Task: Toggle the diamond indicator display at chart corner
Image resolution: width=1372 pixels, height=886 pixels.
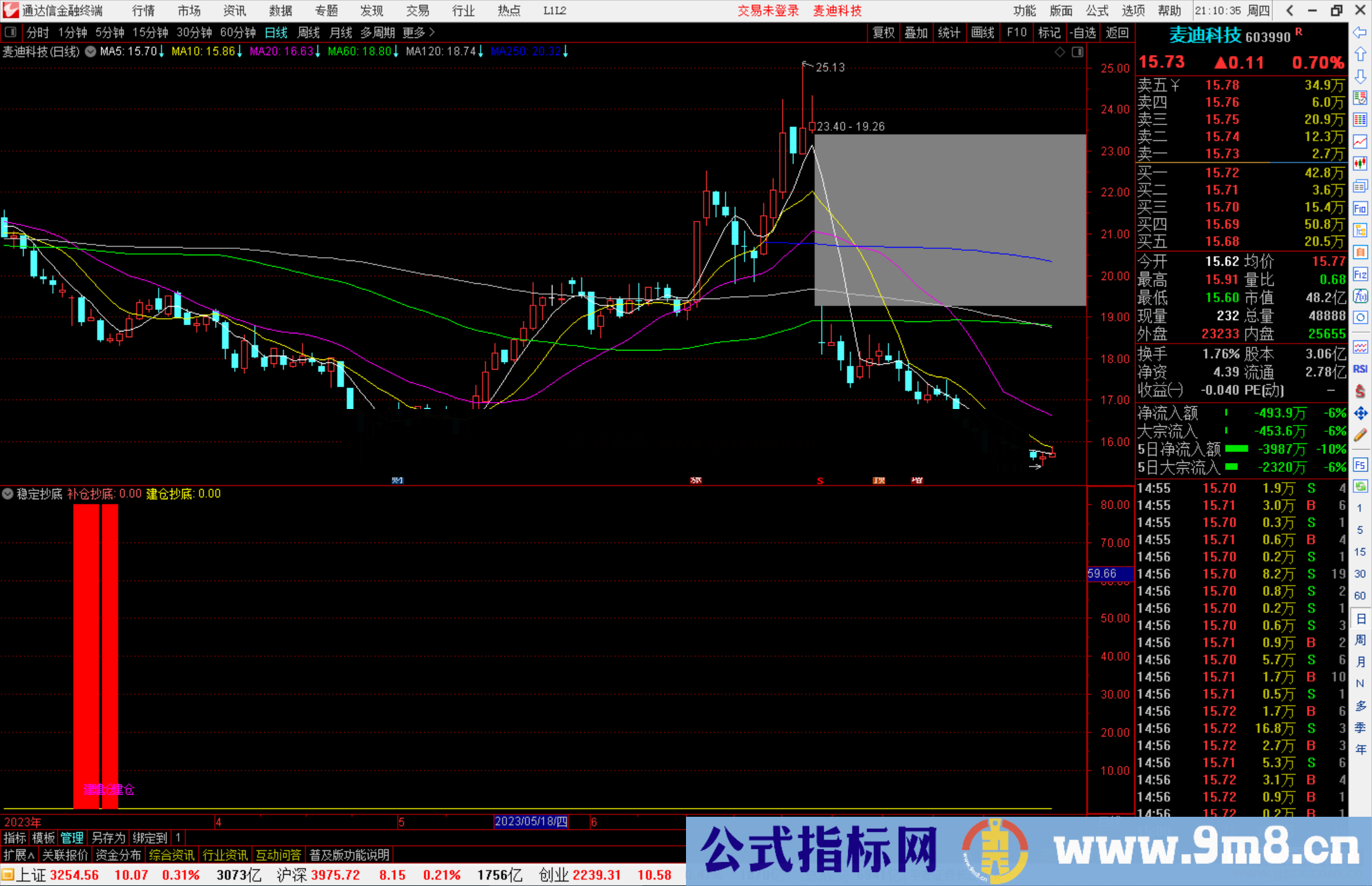Action: [x=1059, y=52]
